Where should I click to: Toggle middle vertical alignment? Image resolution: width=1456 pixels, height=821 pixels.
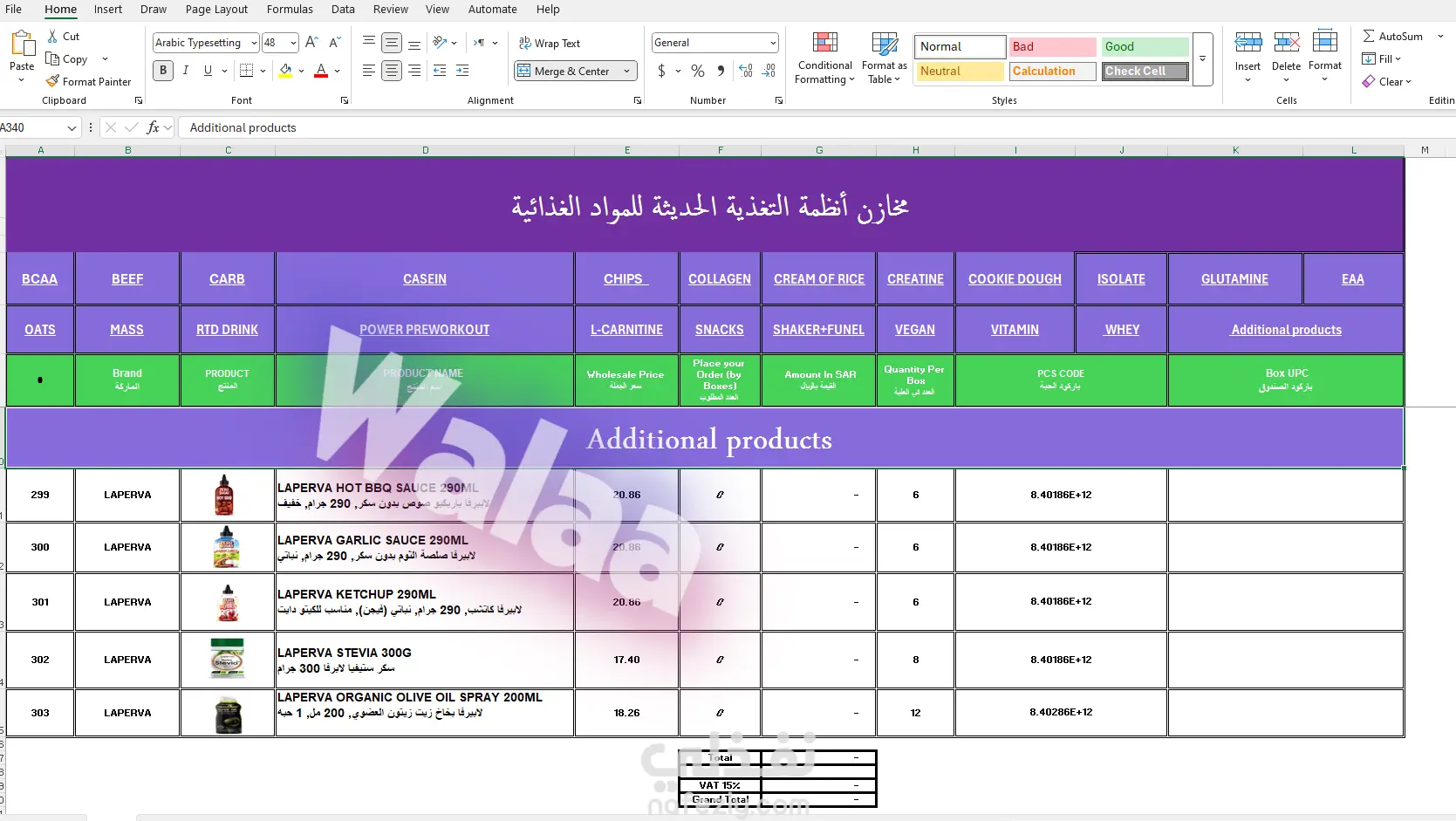[x=392, y=43]
